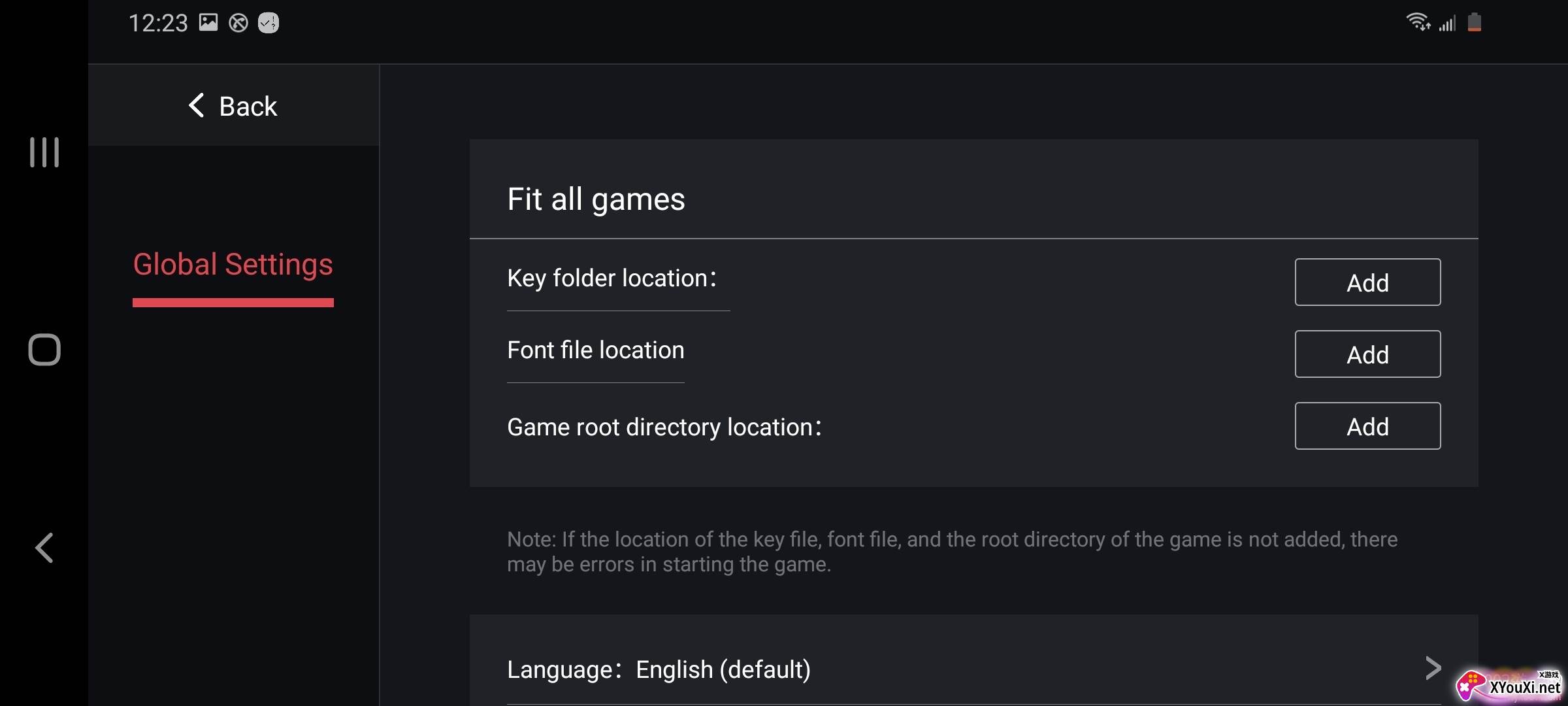This screenshot has width=1568, height=706.
Task: Tap the battery indicator icon
Action: [1475, 23]
